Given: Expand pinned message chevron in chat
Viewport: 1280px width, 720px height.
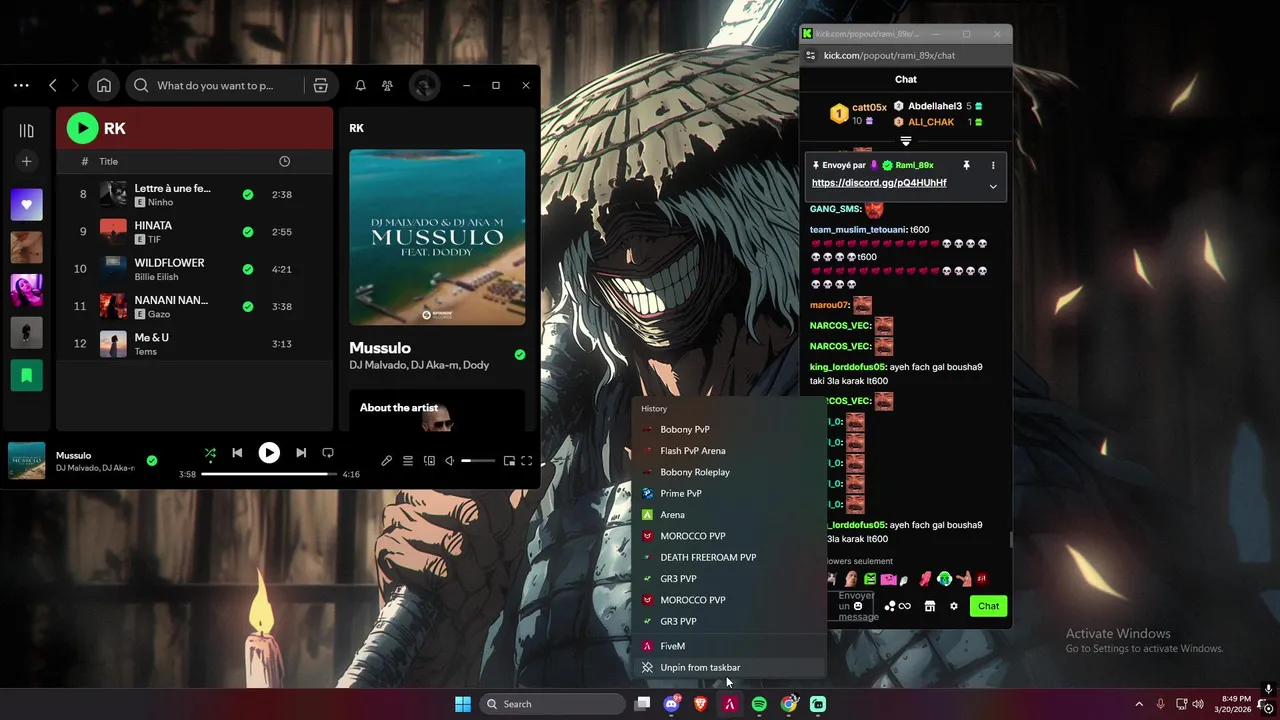Looking at the screenshot, I should pyautogui.click(x=993, y=186).
